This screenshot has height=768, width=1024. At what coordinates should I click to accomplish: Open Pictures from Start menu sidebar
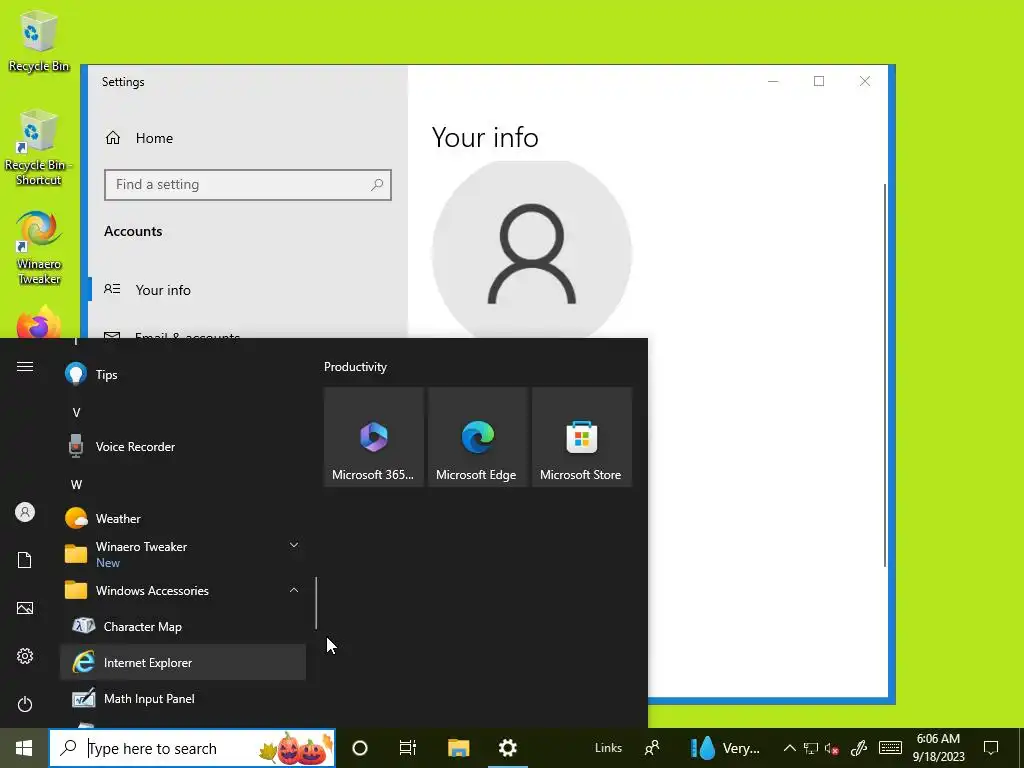pyautogui.click(x=25, y=608)
